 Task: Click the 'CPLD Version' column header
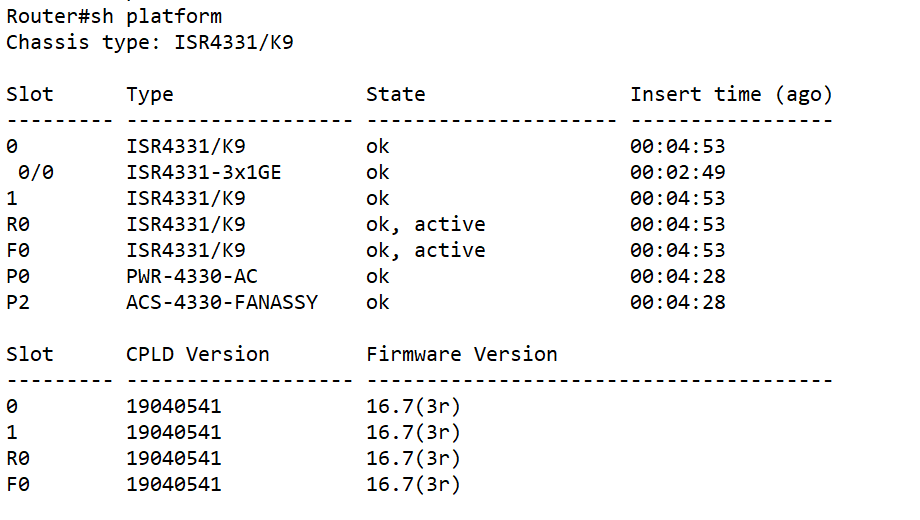tap(198, 354)
